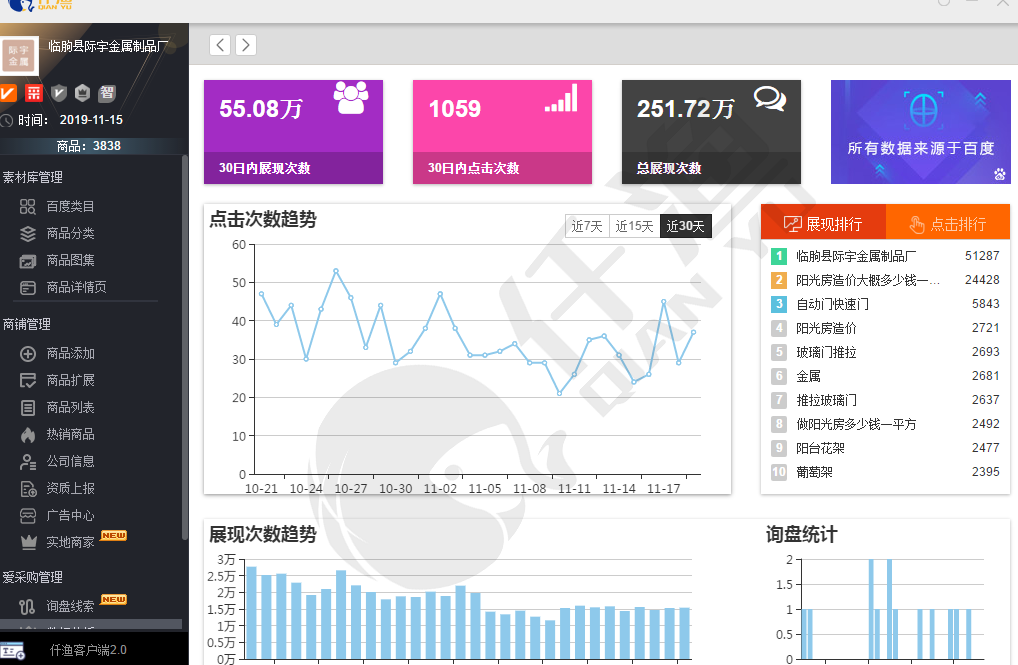Click the 所有数据来源于百度 banner
This screenshot has height=665, width=1018.
point(920,132)
